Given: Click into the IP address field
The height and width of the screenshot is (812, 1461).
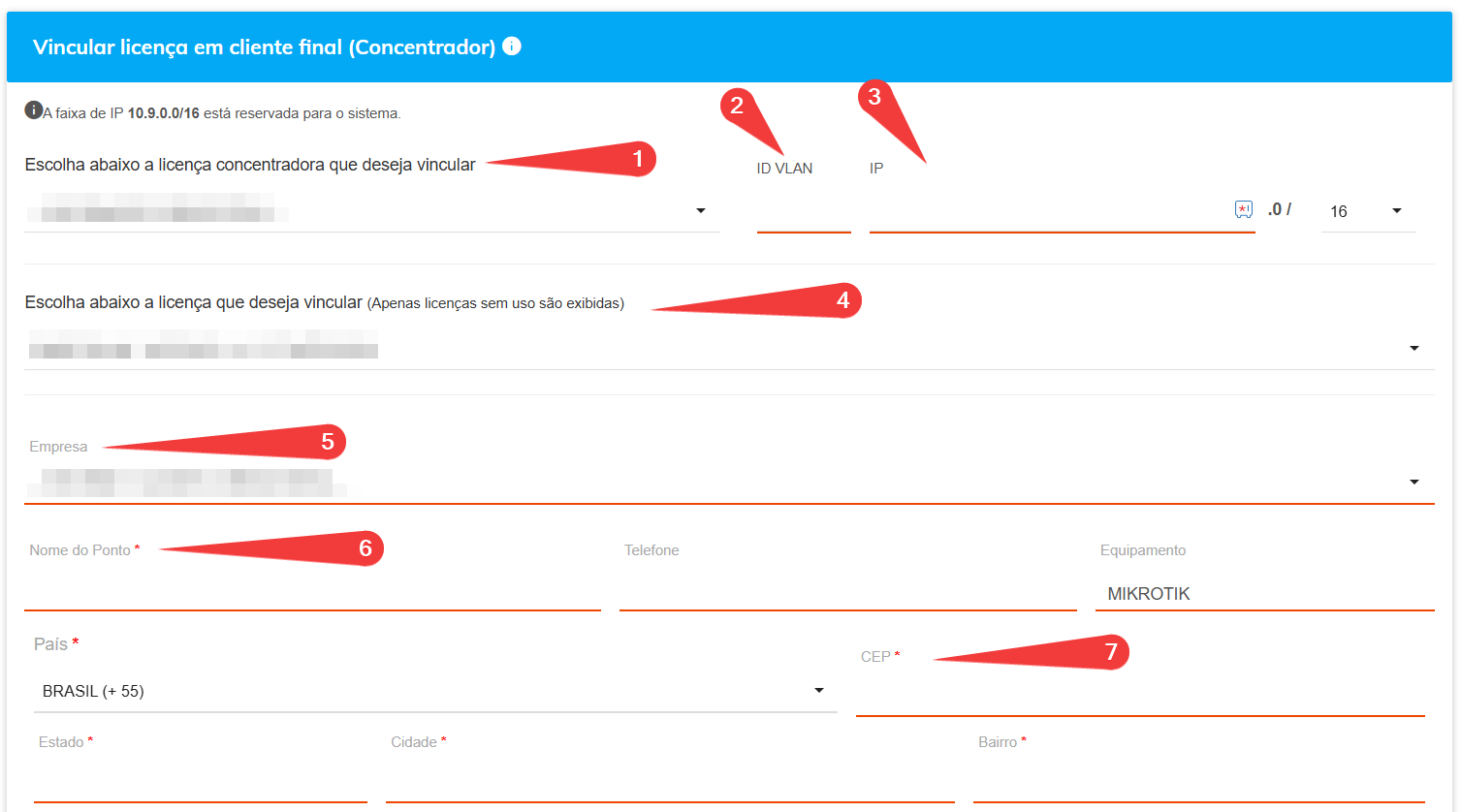Looking at the screenshot, I should (1047, 211).
